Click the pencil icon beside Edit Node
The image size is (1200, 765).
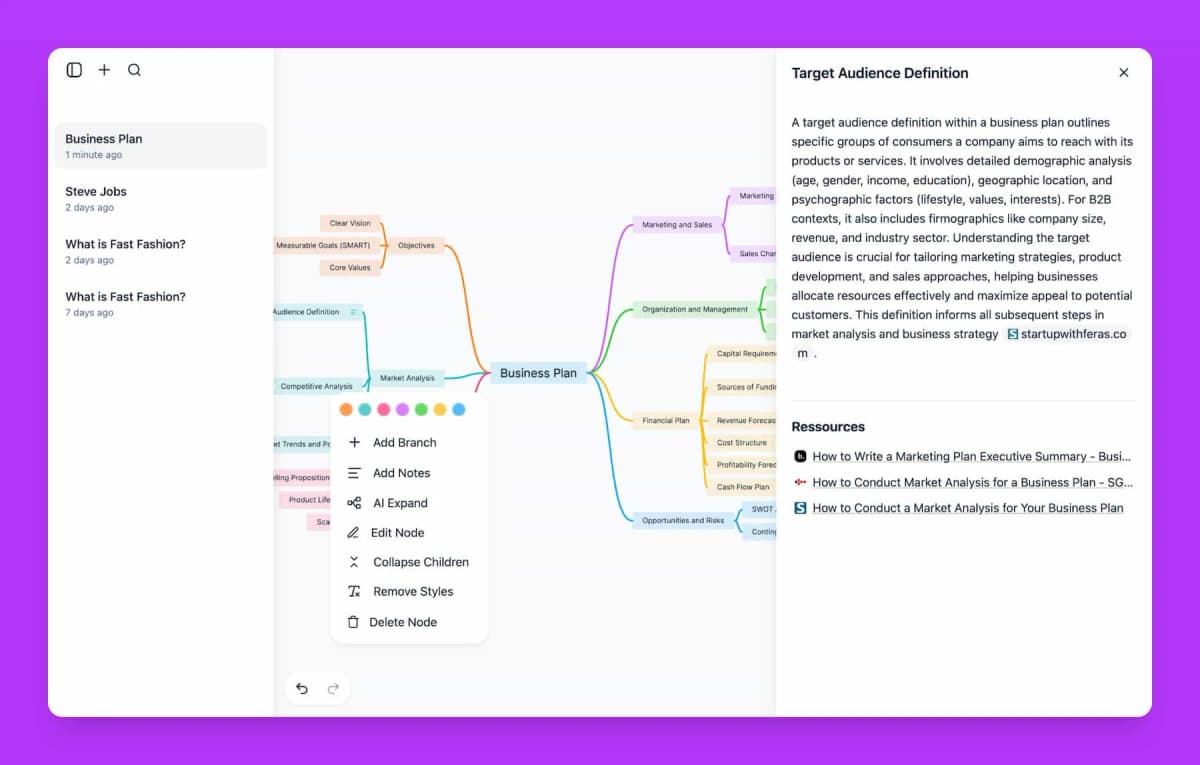pos(352,533)
